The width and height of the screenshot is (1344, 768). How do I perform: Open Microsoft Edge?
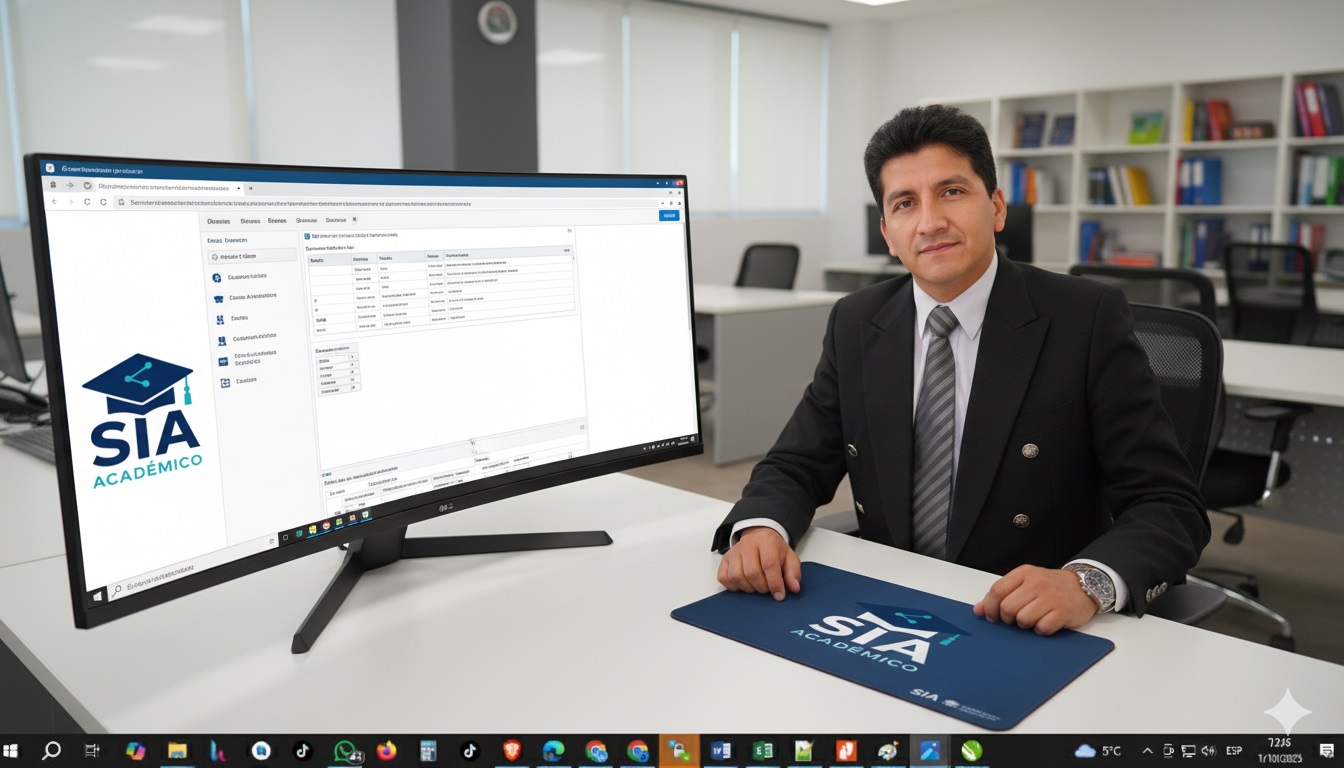pyautogui.click(x=553, y=750)
